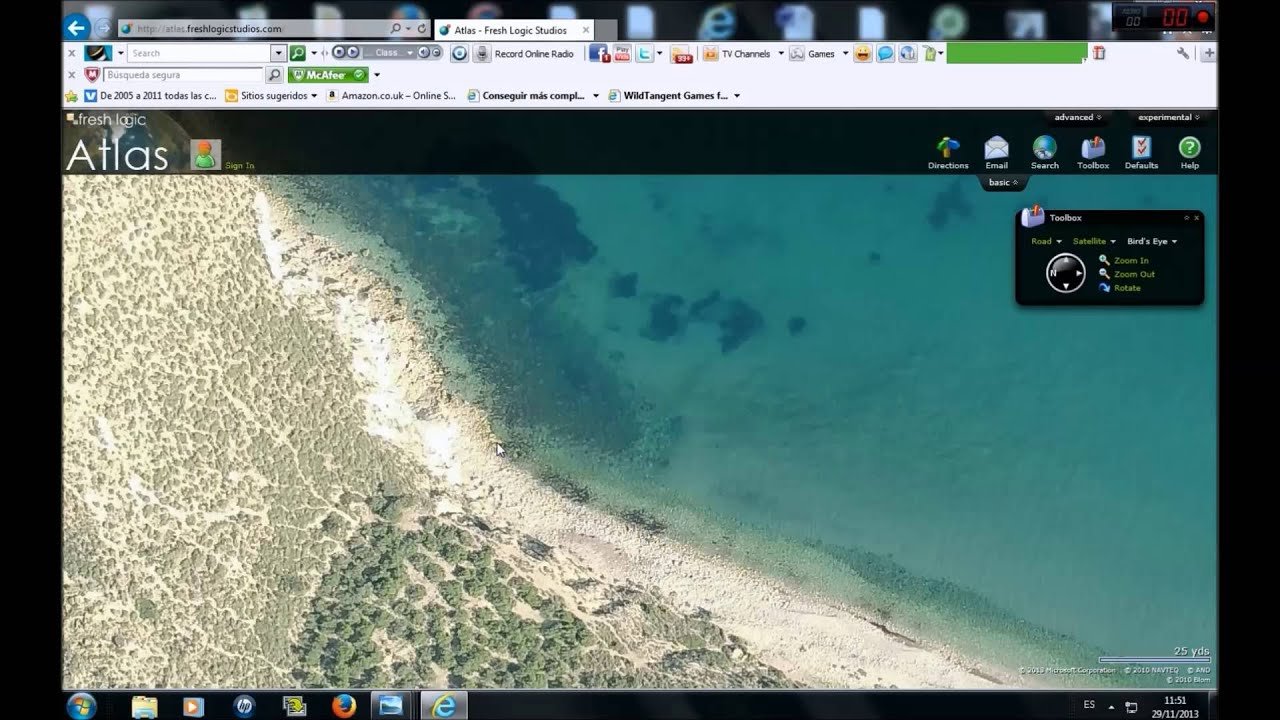Open the Directions tool in Atlas

947,149
